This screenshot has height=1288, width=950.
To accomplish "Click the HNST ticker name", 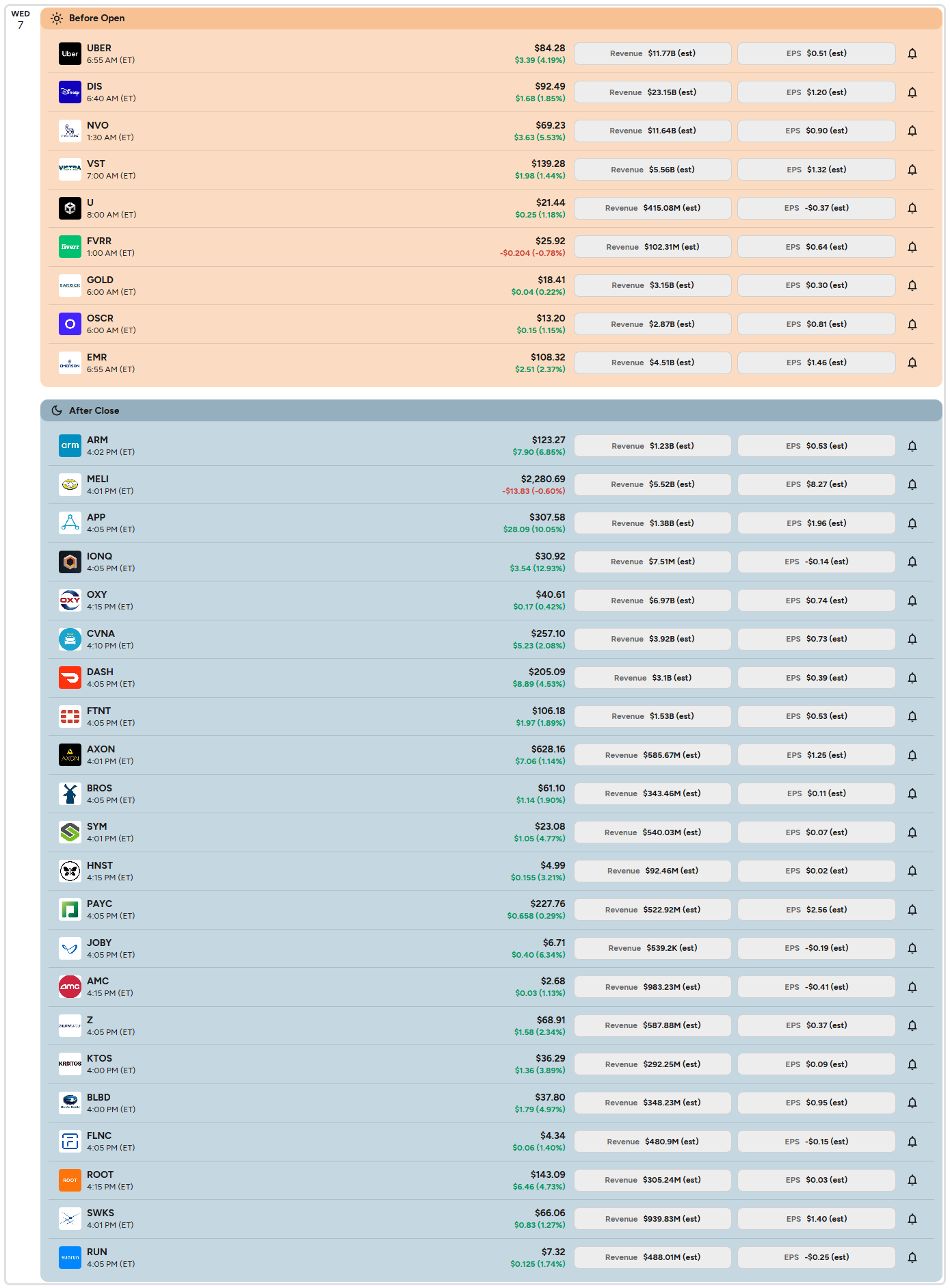I will 100,865.
